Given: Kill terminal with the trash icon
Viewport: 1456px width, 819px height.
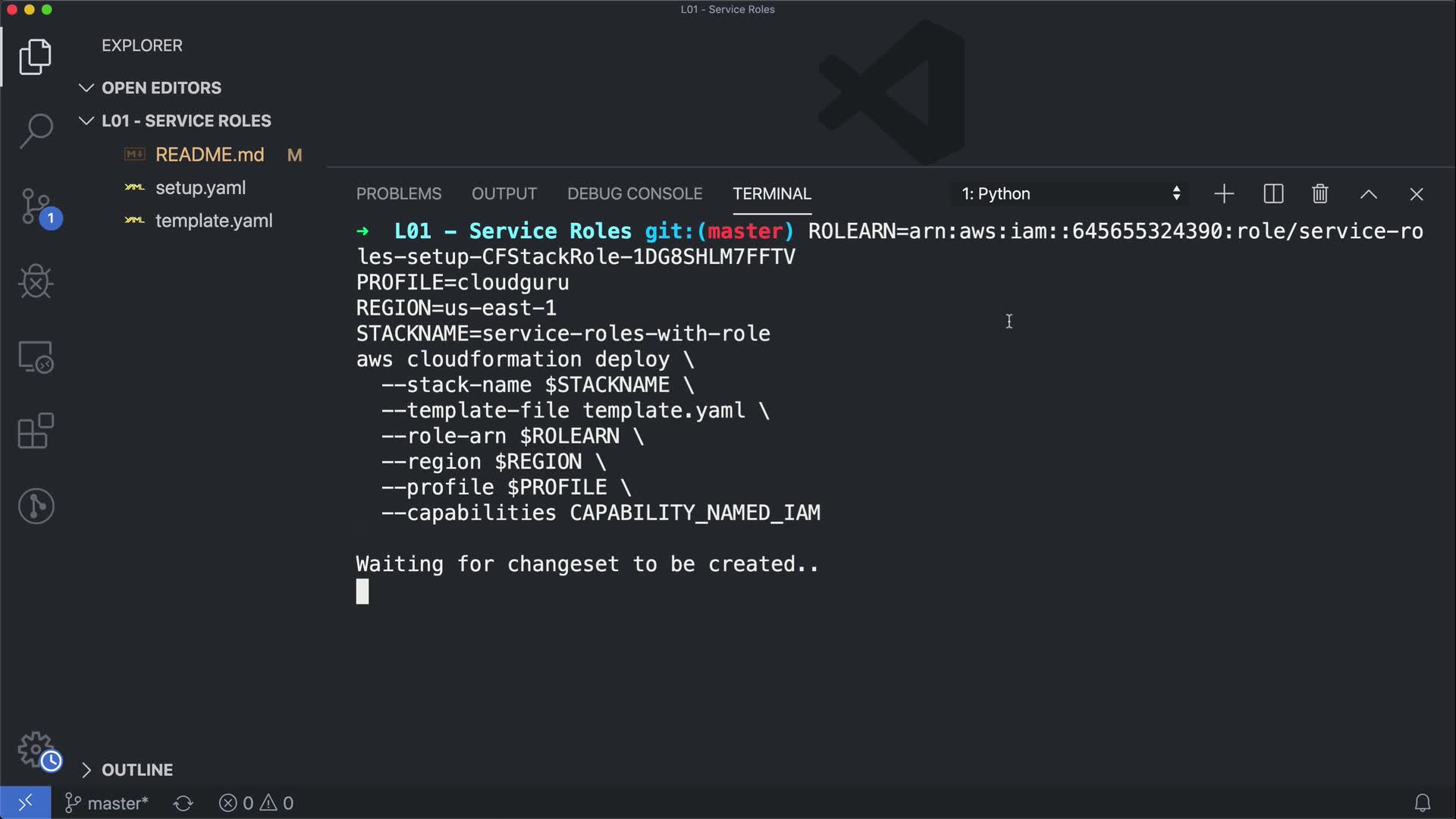Looking at the screenshot, I should [1319, 194].
